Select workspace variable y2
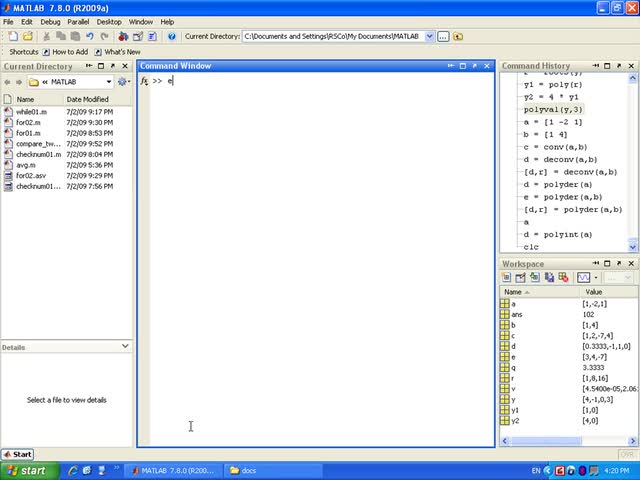 click(x=515, y=420)
